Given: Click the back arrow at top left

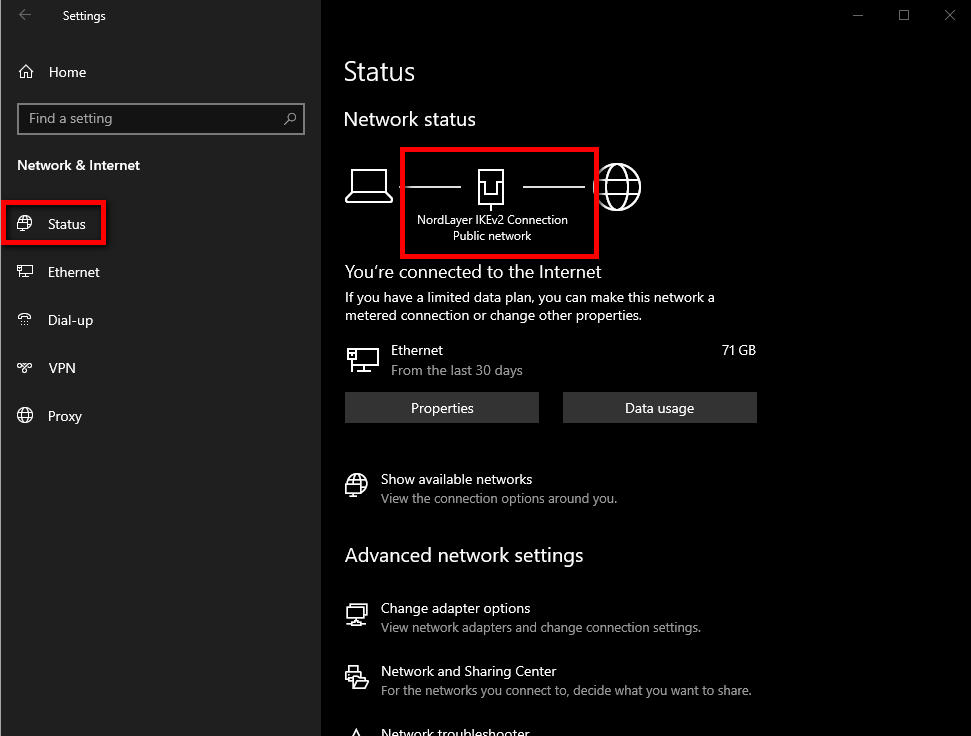Looking at the screenshot, I should (24, 15).
